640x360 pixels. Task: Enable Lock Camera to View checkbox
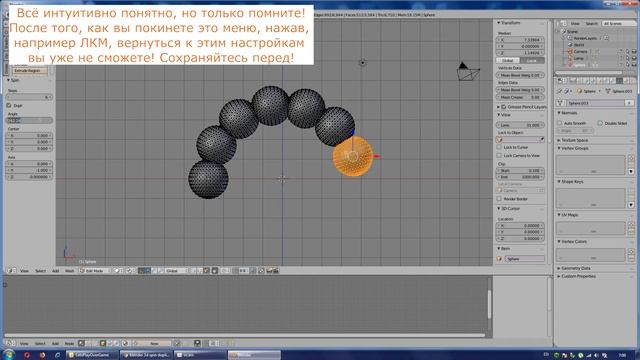(x=499, y=156)
